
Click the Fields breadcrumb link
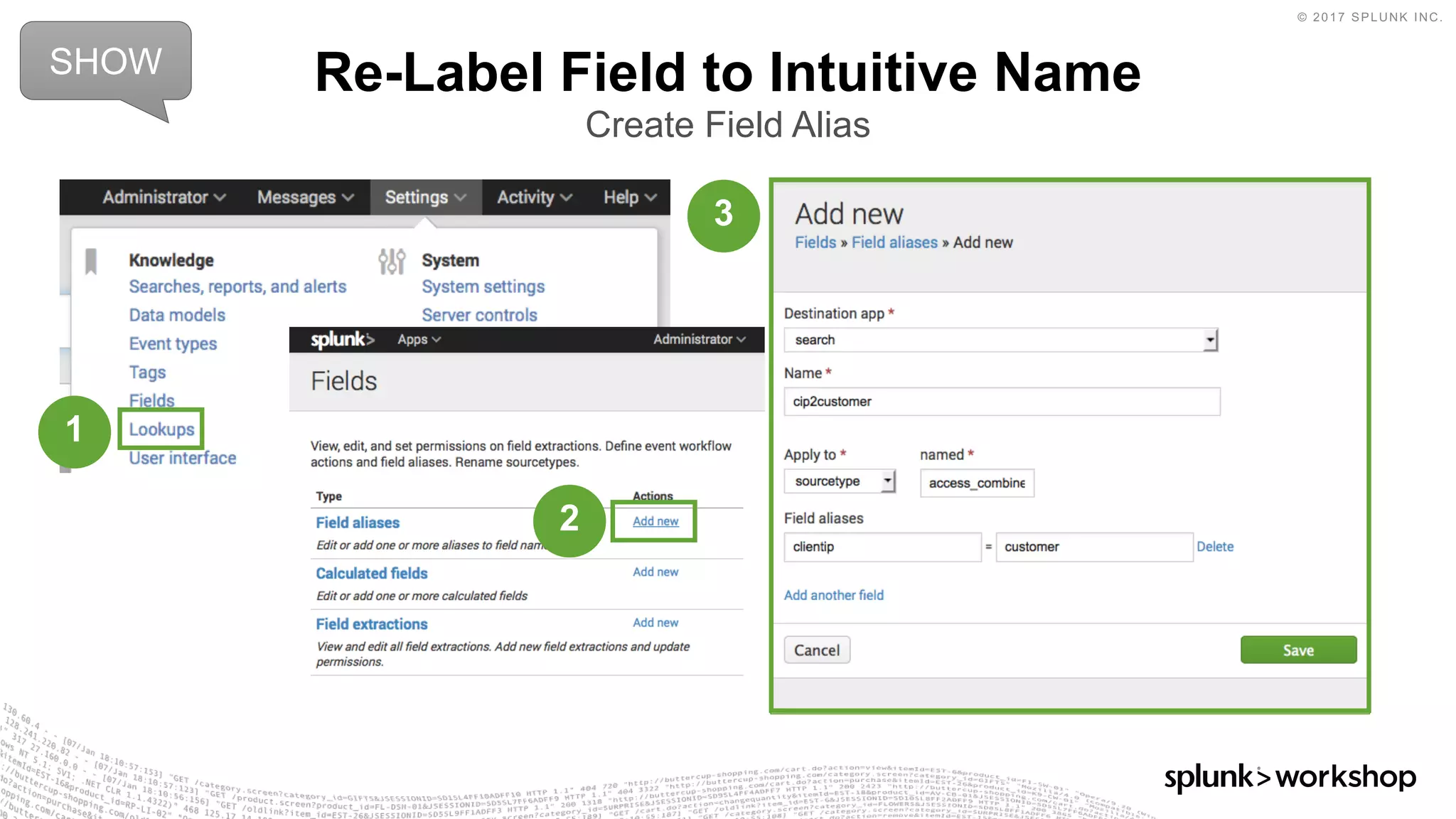click(x=815, y=242)
